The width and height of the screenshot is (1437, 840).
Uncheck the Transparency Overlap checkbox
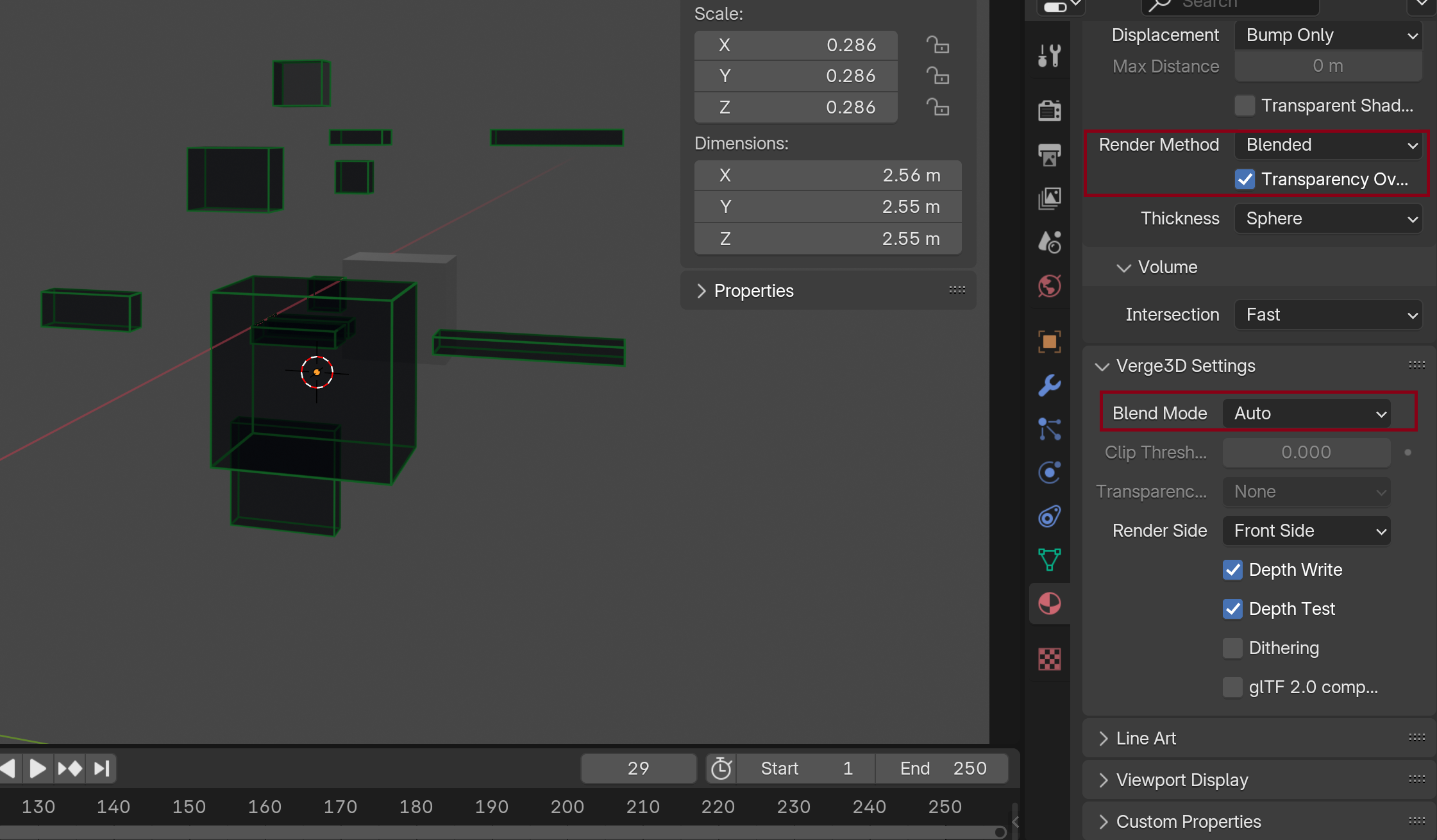pyautogui.click(x=1245, y=179)
